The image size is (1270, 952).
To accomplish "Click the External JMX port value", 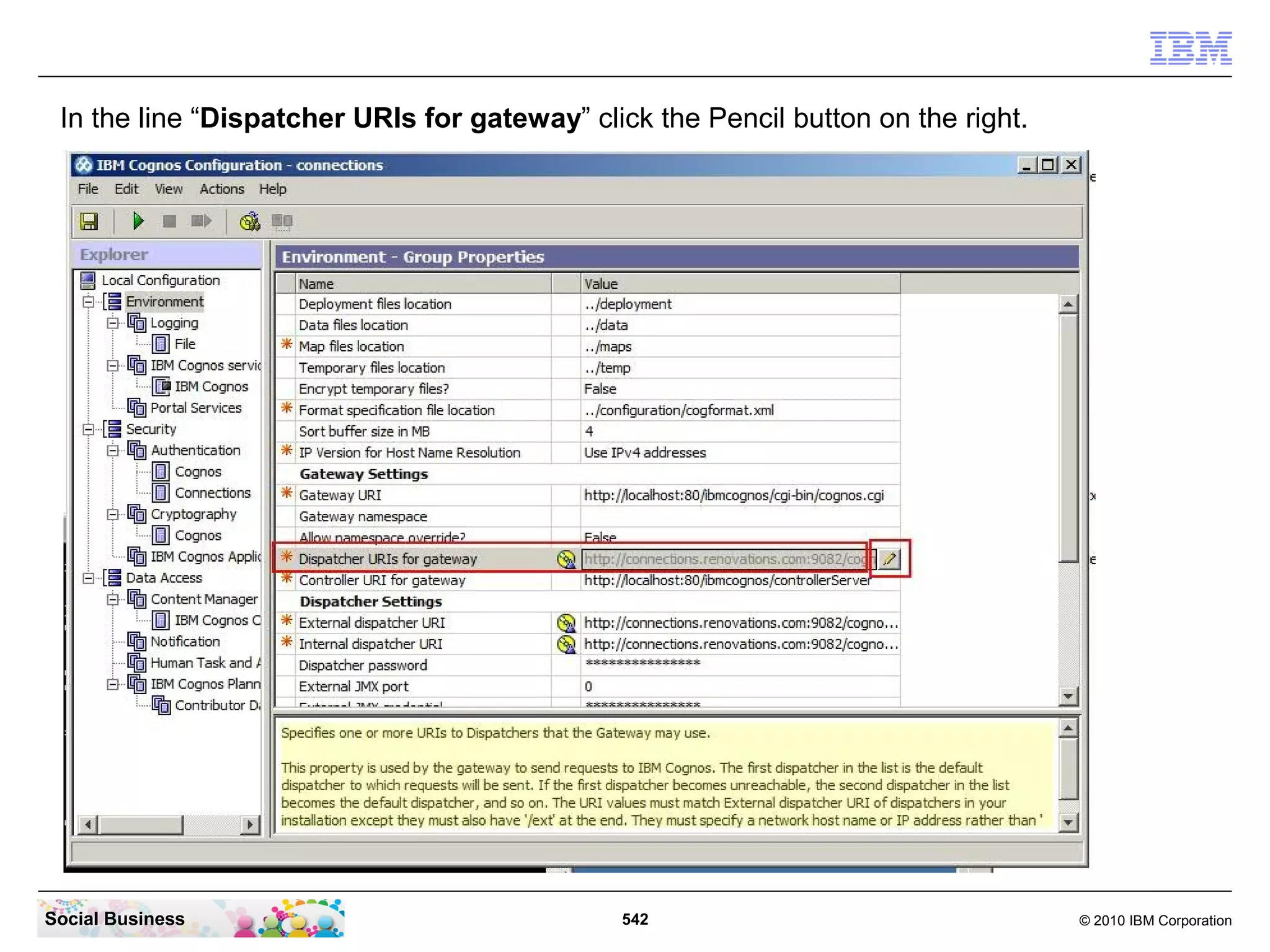I will coord(740,687).
